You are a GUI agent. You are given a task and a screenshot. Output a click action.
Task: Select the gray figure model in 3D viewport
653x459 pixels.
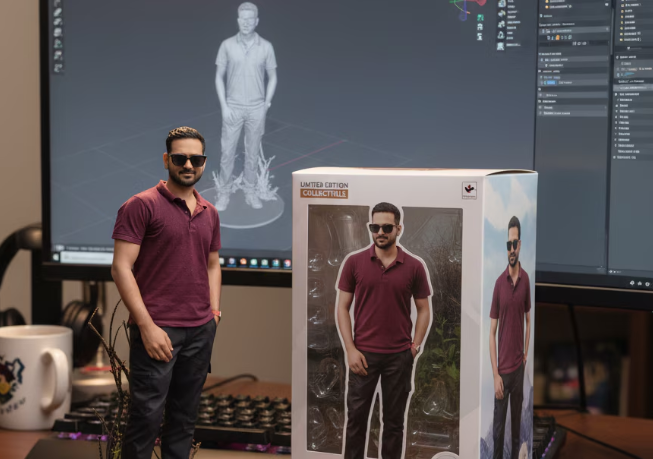(x=246, y=100)
